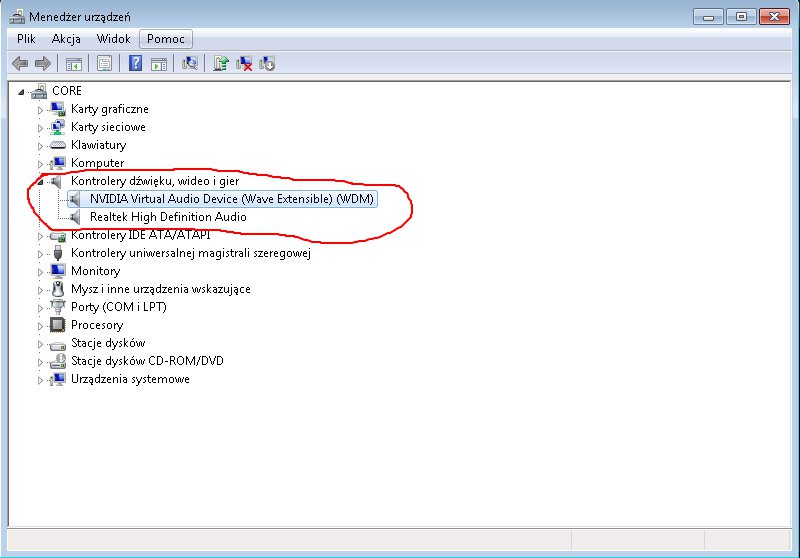Open the Plik menu
The height and width of the screenshot is (558, 800).
point(26,39)
